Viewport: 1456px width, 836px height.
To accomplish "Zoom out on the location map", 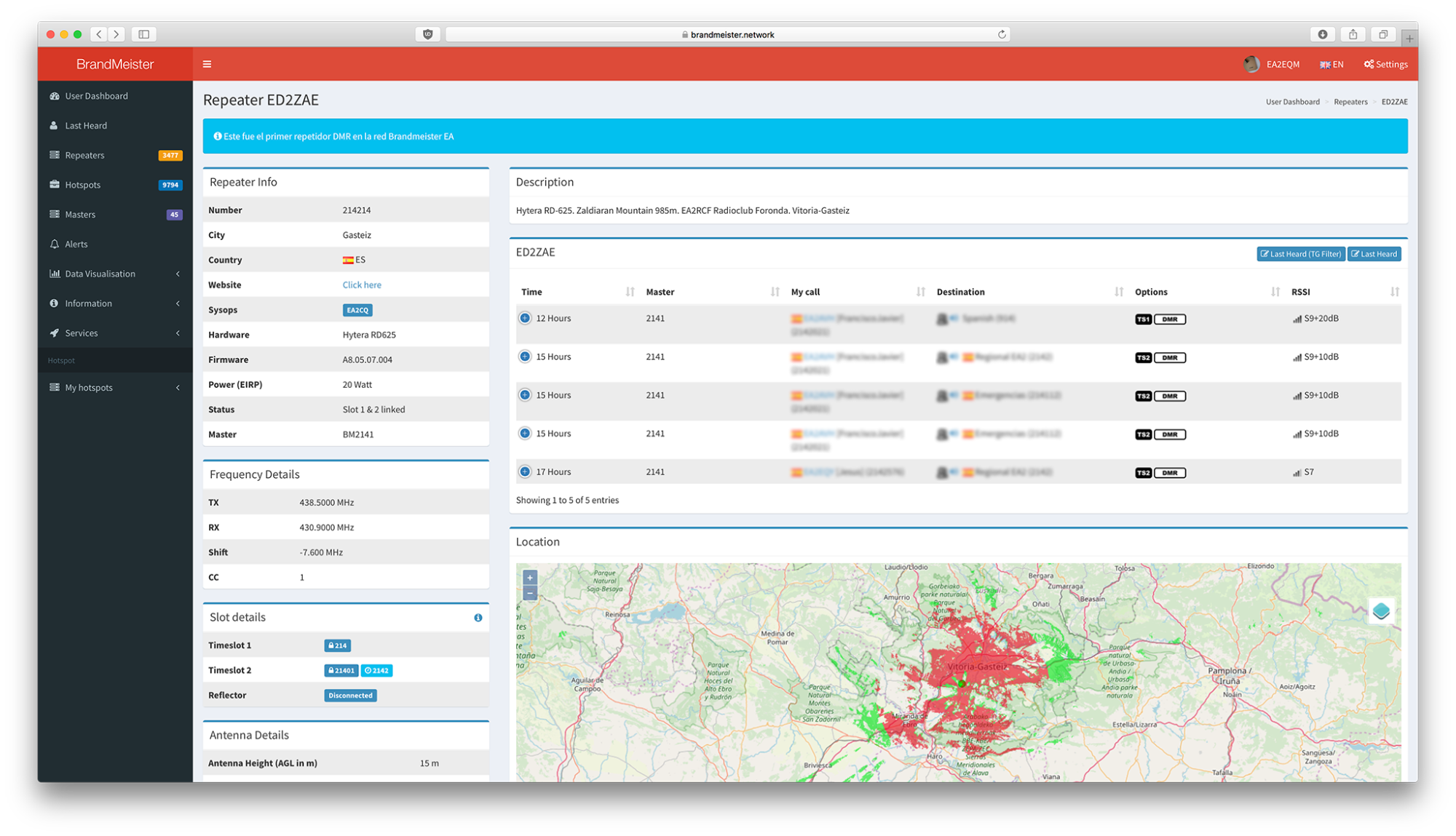I will (530, 594).
